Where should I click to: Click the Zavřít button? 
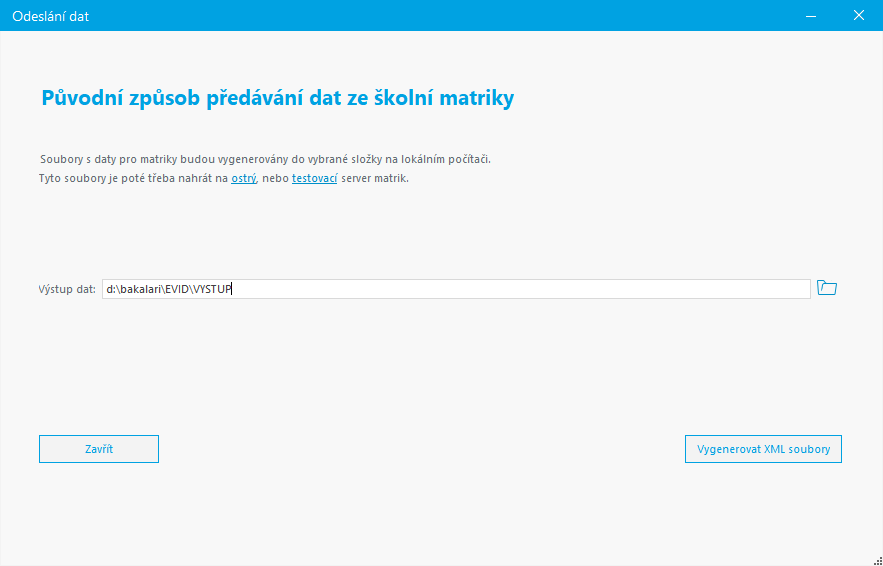click(99, 449)
